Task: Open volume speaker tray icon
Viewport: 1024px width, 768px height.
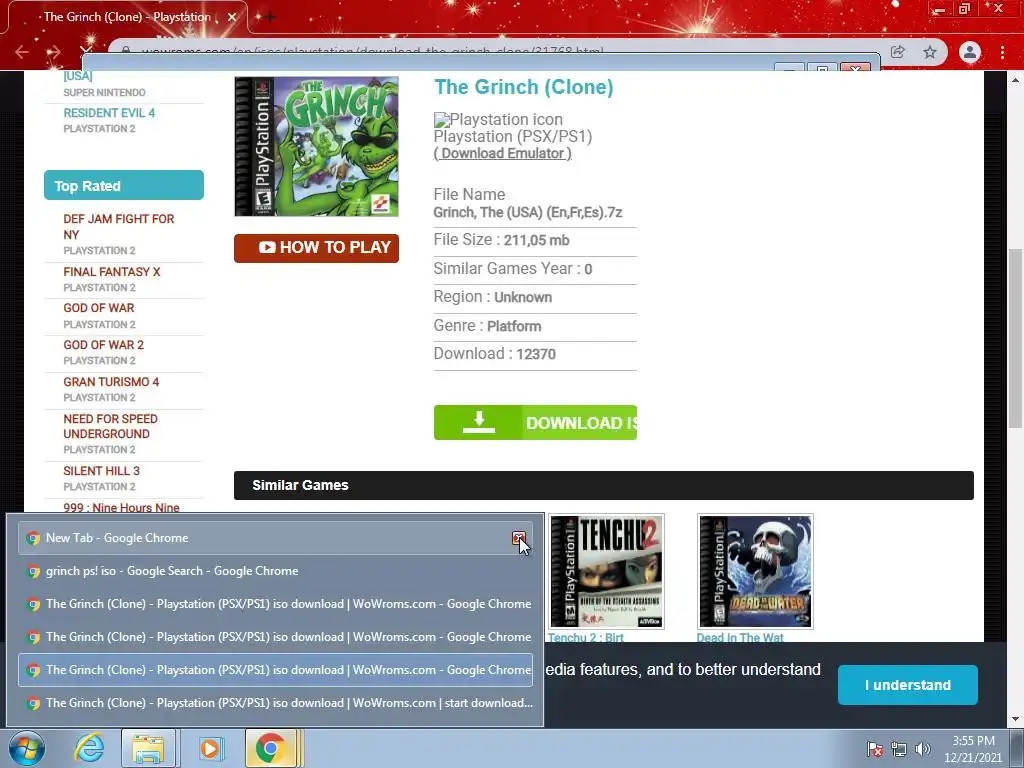Action: tap(923, 749)
